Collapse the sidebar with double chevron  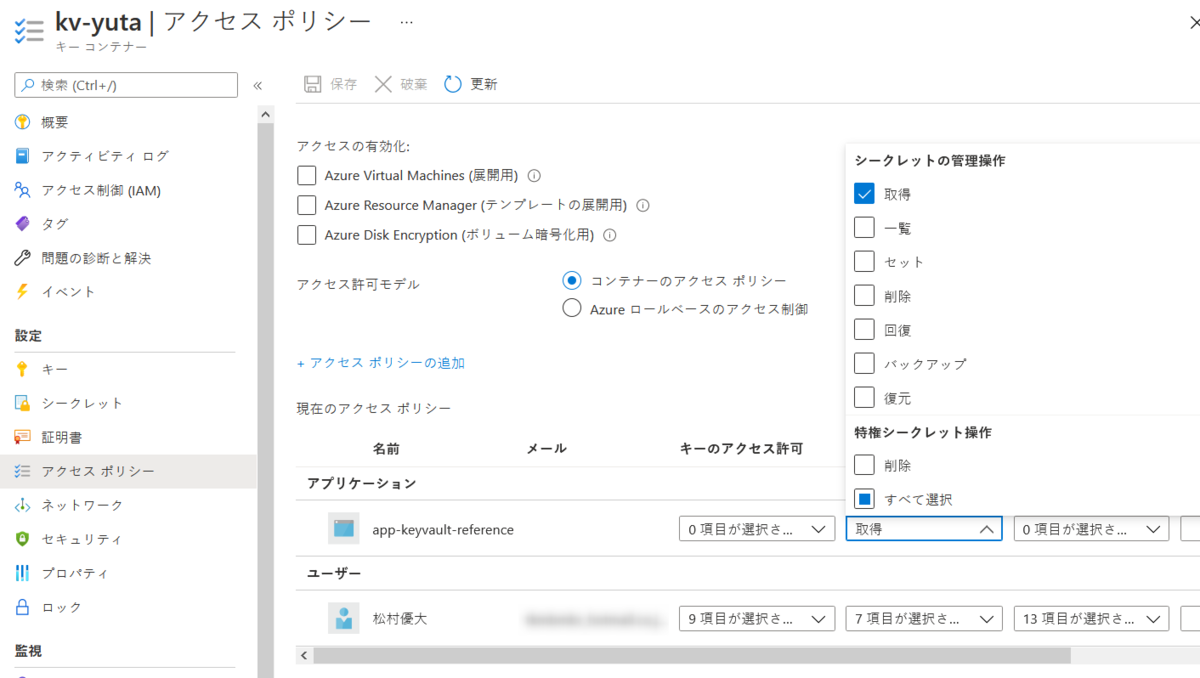click(257, 85)
